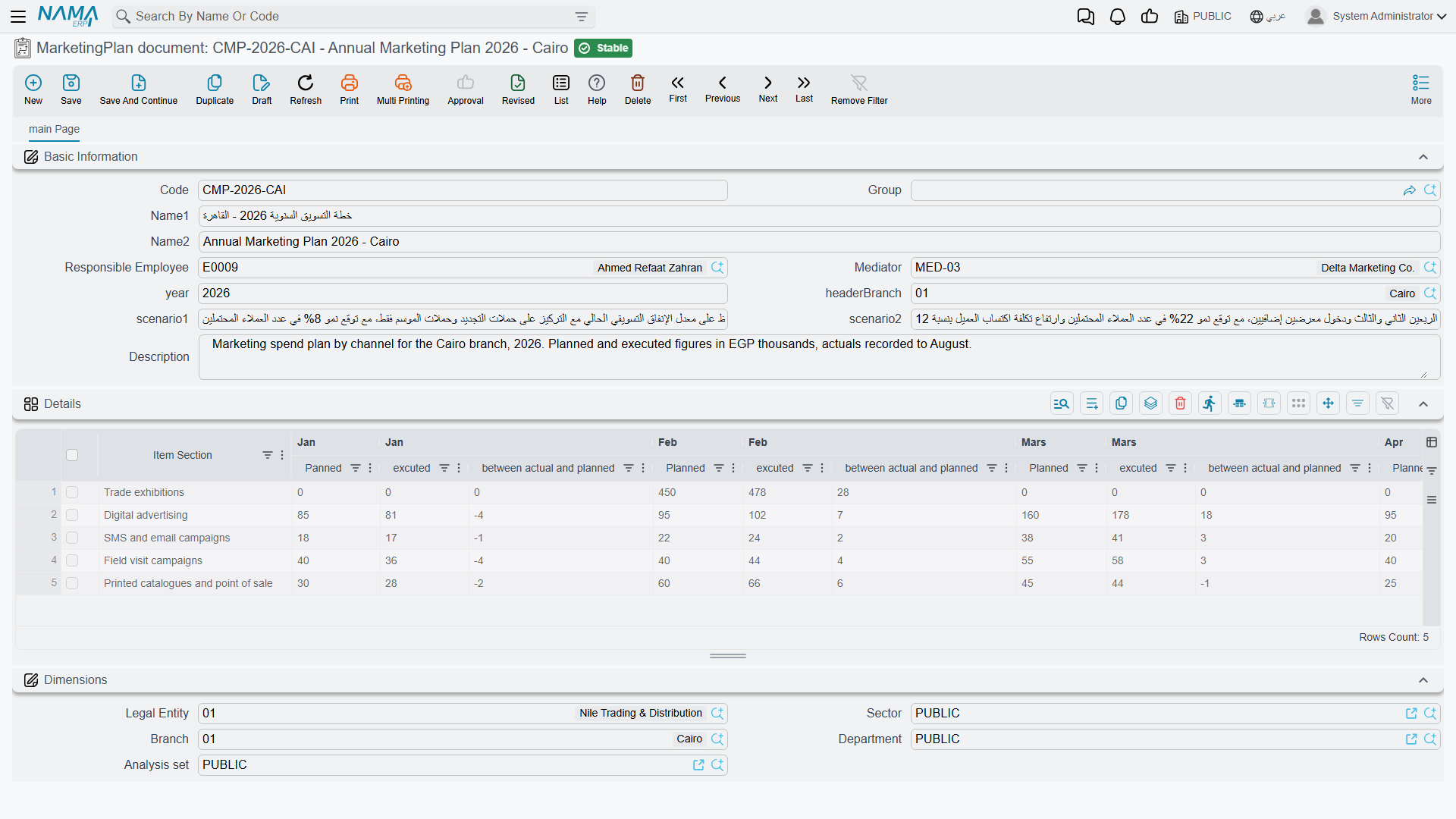Open the table column chooser icon
Image resolution: width=1456 pixels, height=819 pixels.
pyautogui.click(x=1432, y=442)
